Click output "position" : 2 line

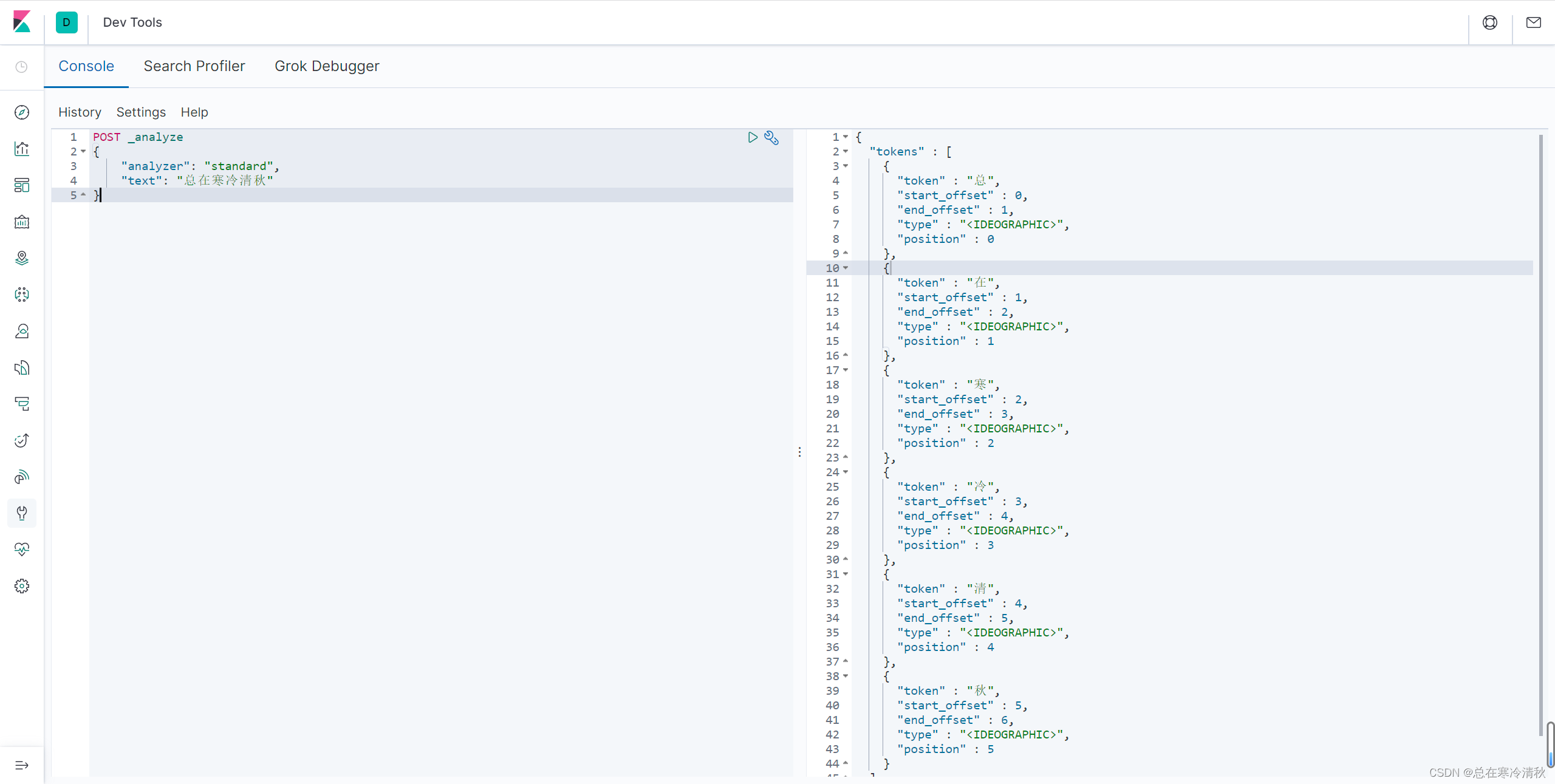[x=945, y=443]
